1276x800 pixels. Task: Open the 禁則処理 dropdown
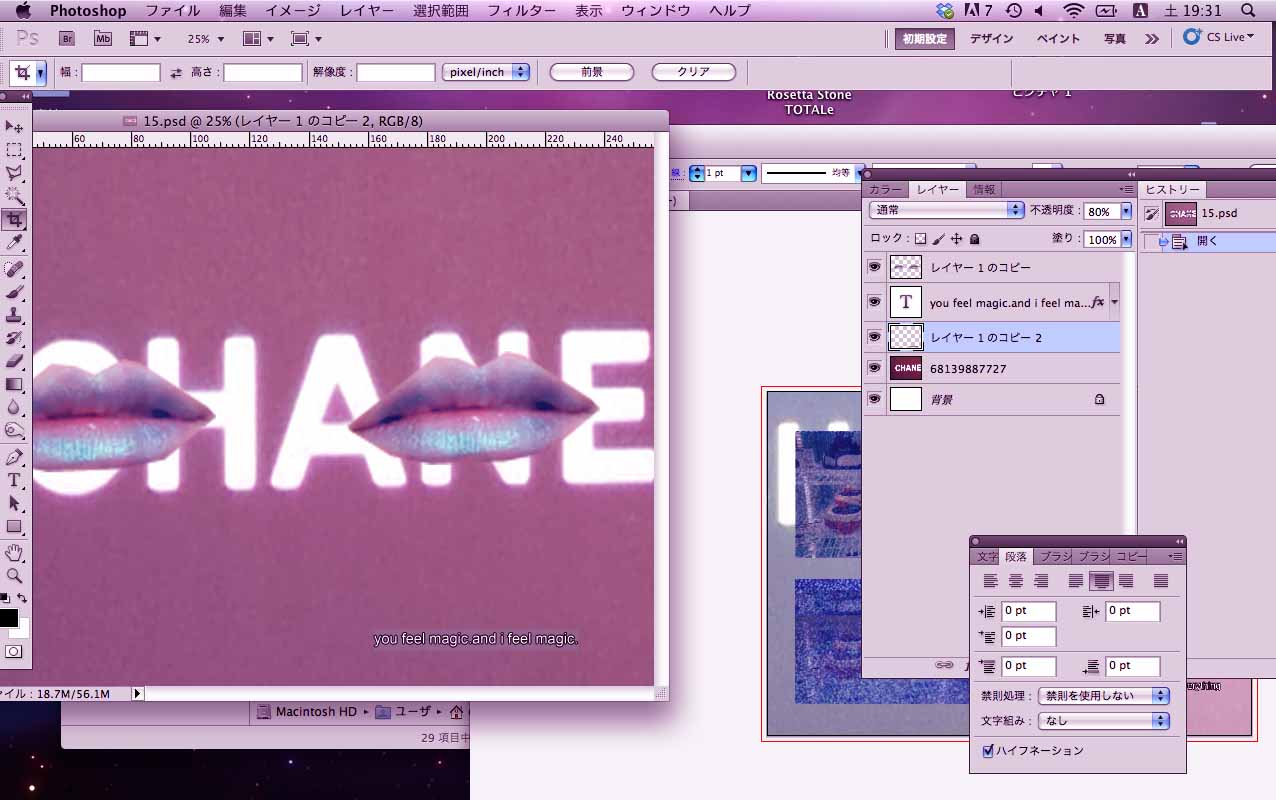pyautogui.click(x=1105, y=696)
